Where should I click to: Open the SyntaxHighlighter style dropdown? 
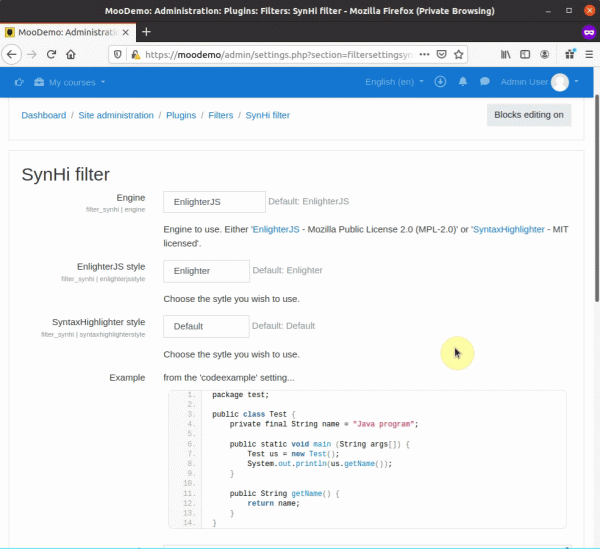[x=206, y=326]
